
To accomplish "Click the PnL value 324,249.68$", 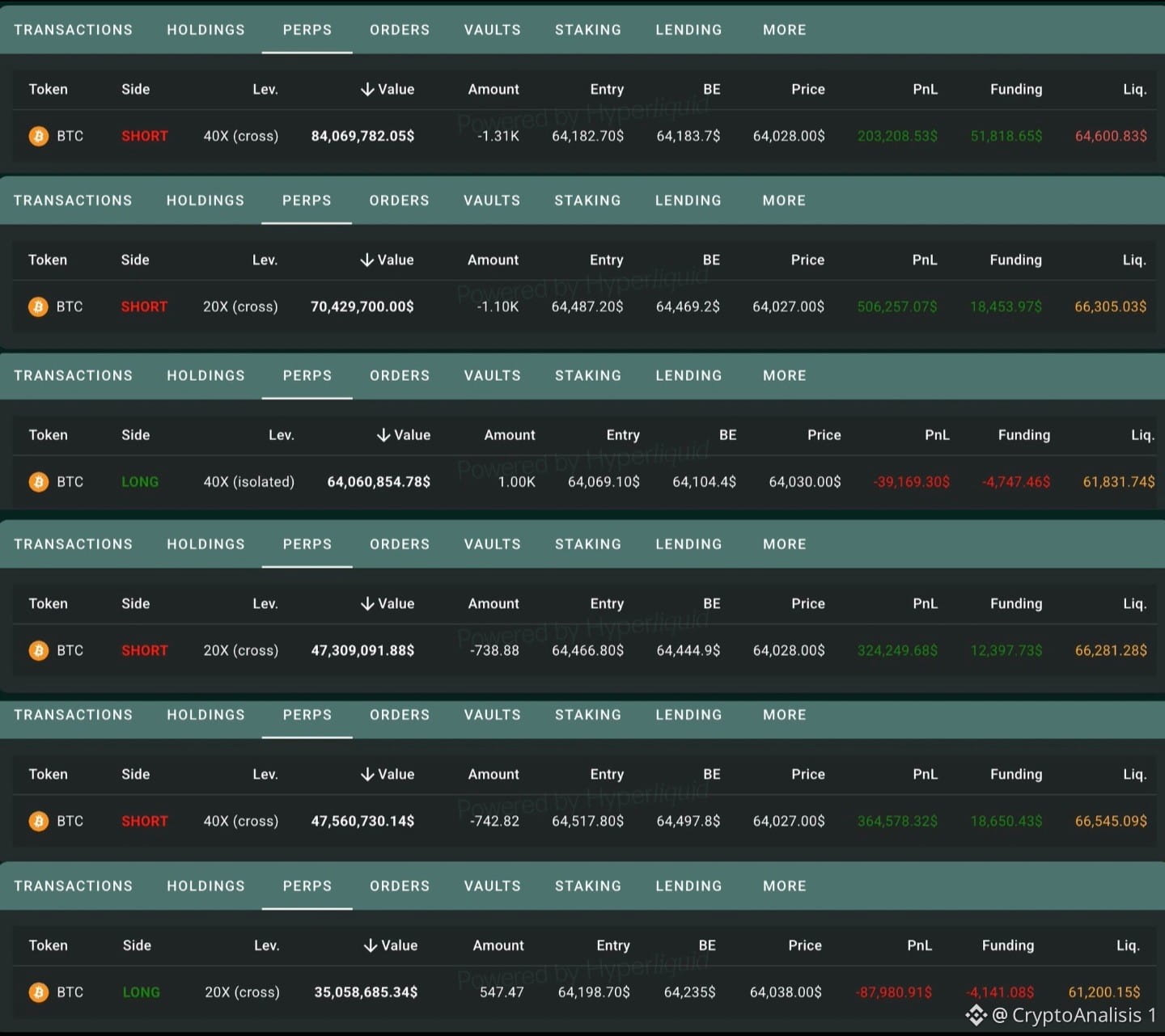I will coord(897,650).
